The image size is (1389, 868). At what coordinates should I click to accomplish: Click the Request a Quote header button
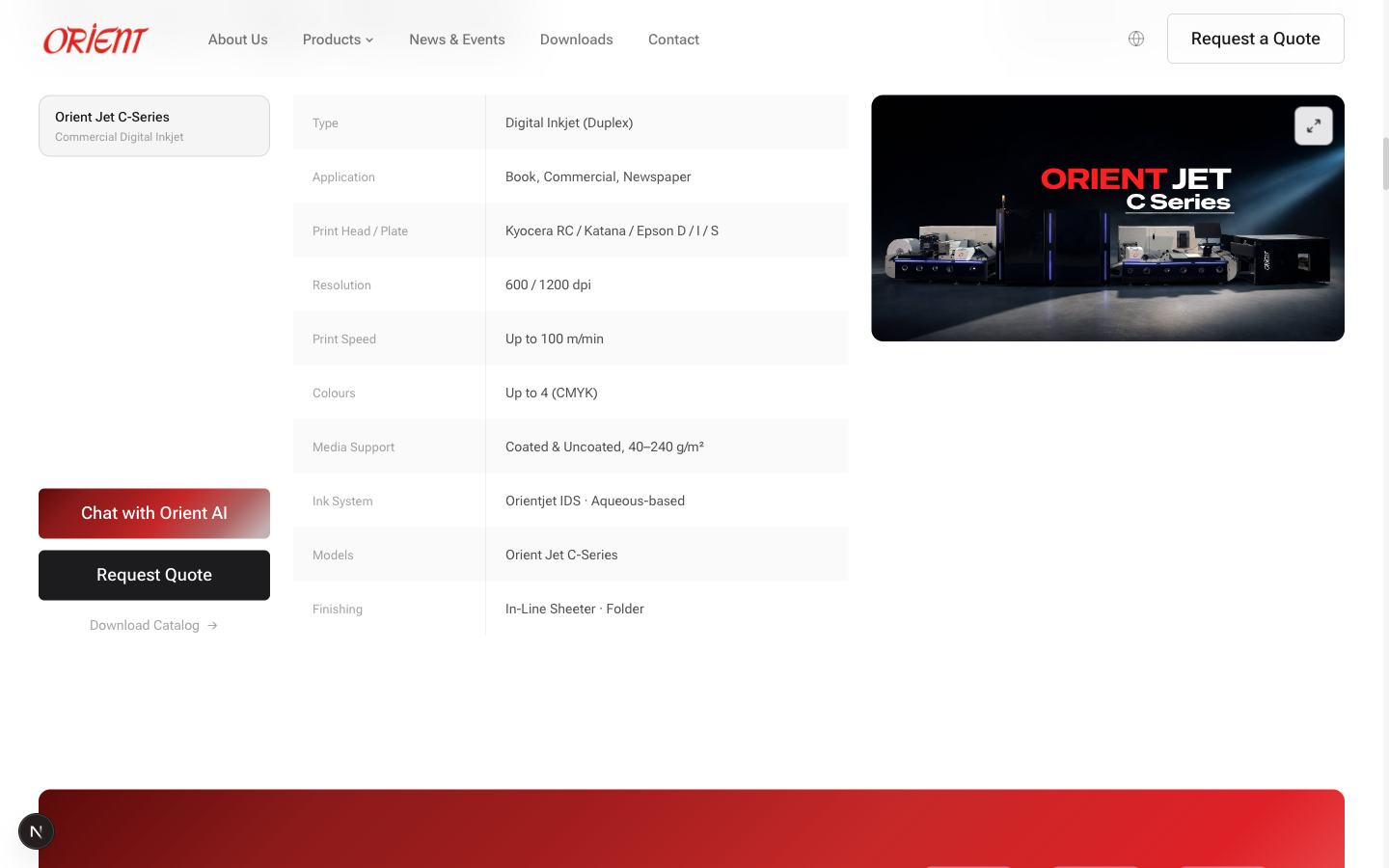pos(1255,39)
